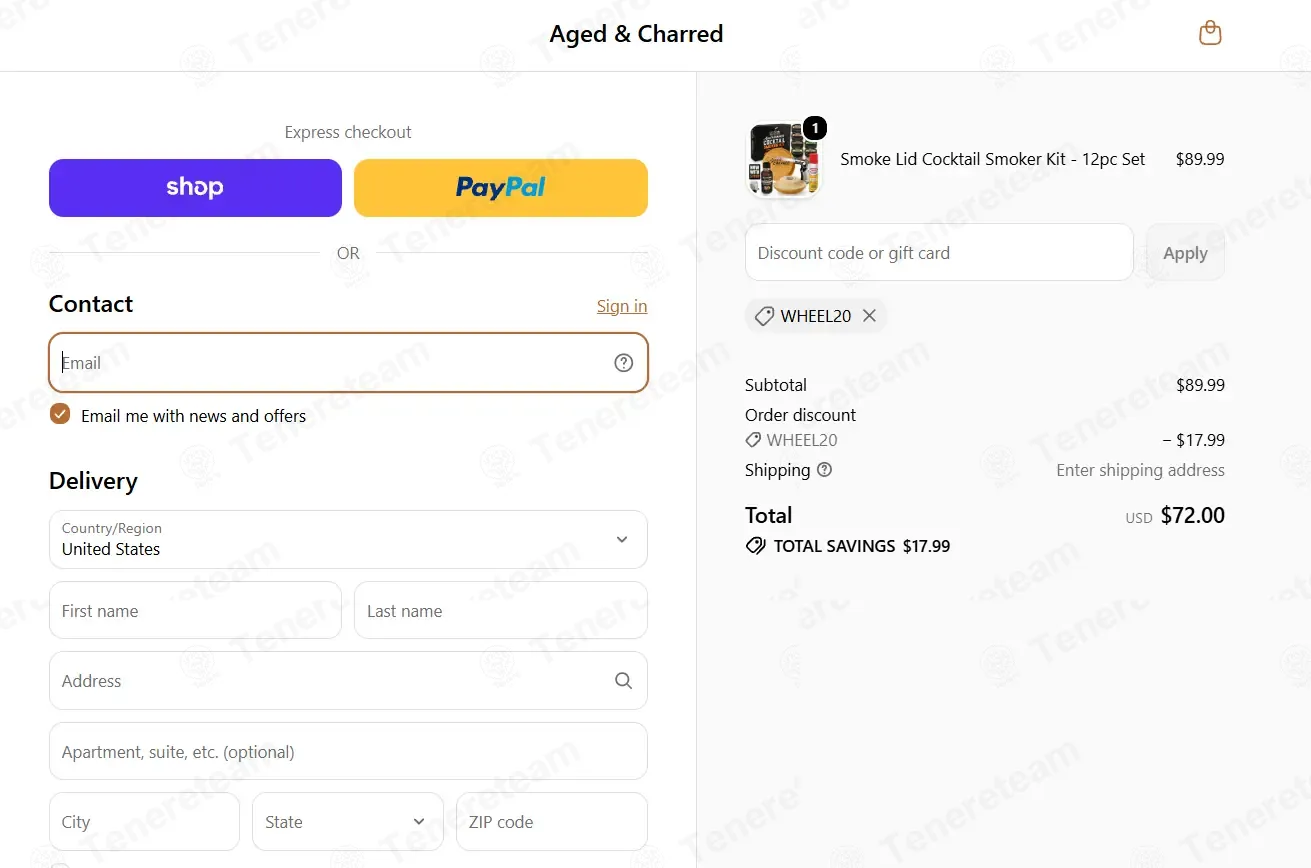The width and height of the screenshot is (1311, 868).
Task: Click the Discount code or gift card field
Action: [x=939, y=253]
